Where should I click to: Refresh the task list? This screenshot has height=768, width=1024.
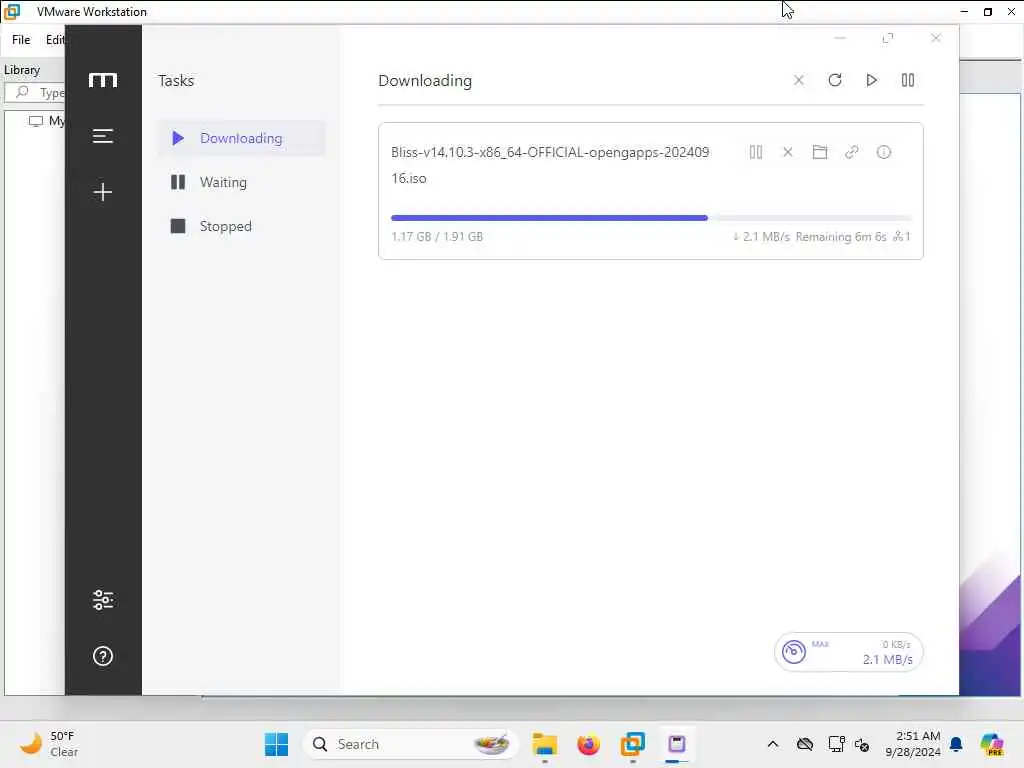click(x=835, y=80)
